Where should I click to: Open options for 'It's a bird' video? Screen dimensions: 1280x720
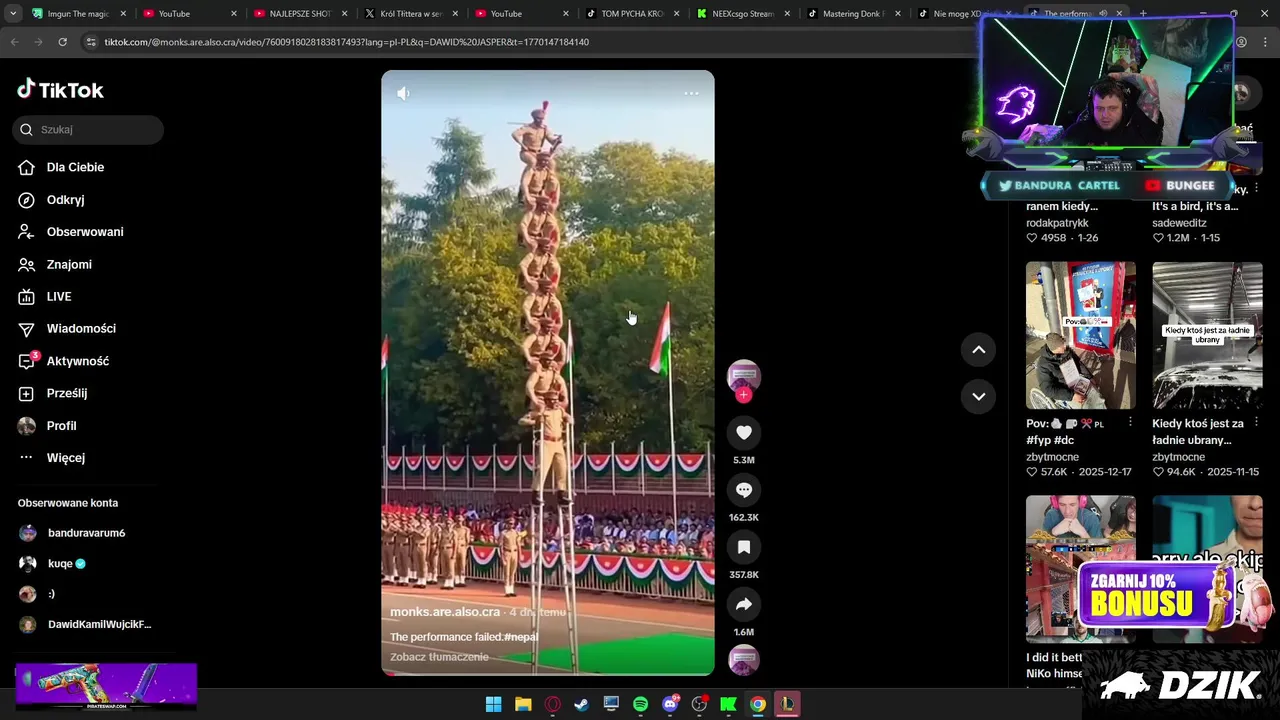click(1257, 189)
